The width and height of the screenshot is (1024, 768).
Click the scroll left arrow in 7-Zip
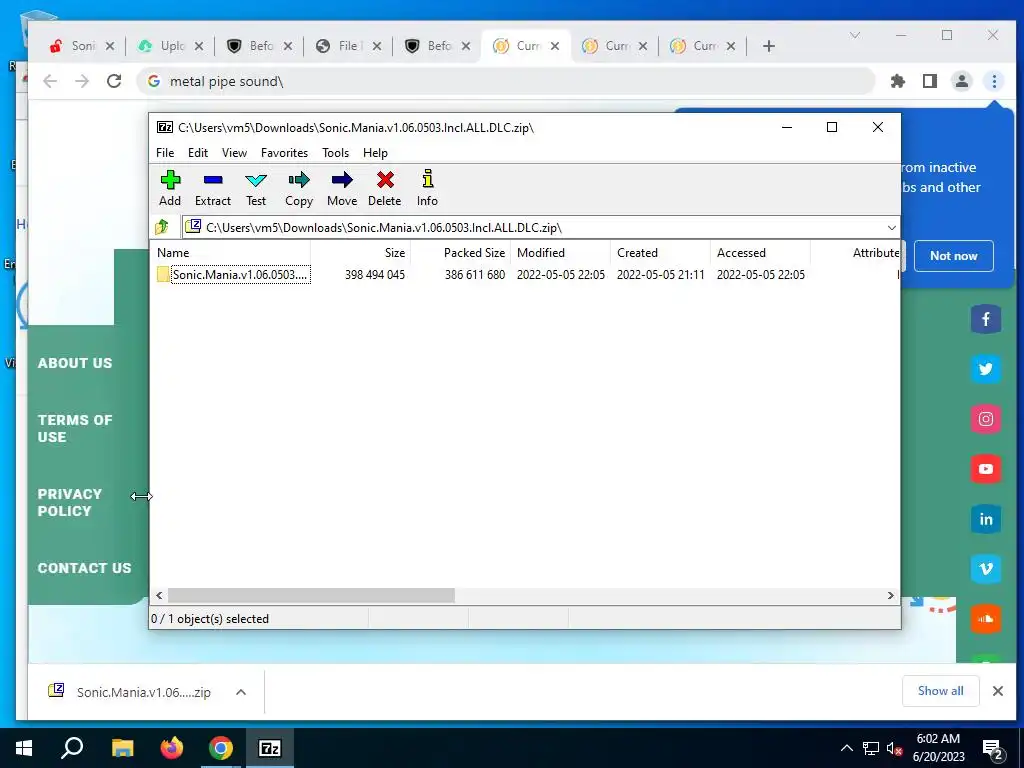coord(159,596)
